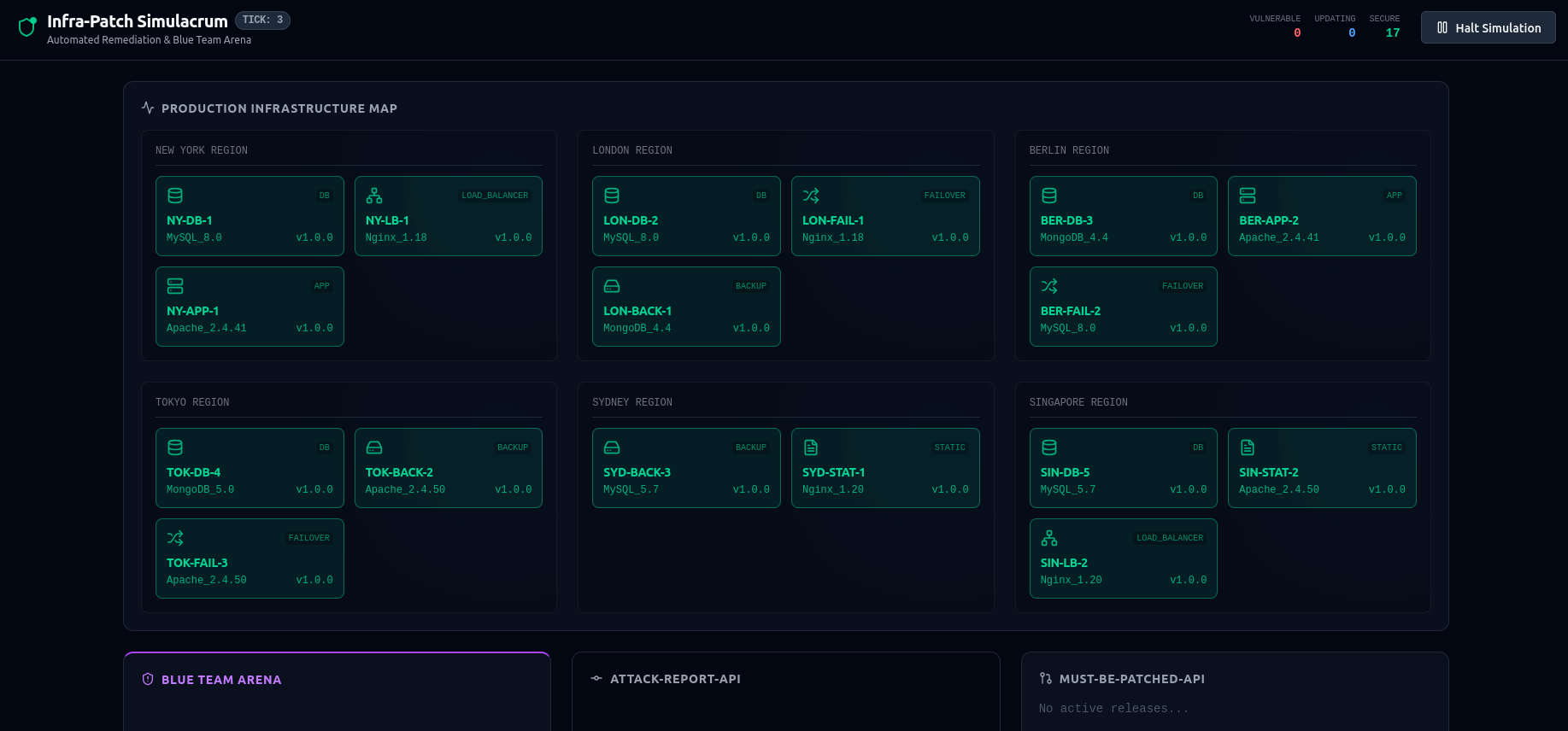Click the STATIC tag on SIN-STAT-2

(1386, 447)
